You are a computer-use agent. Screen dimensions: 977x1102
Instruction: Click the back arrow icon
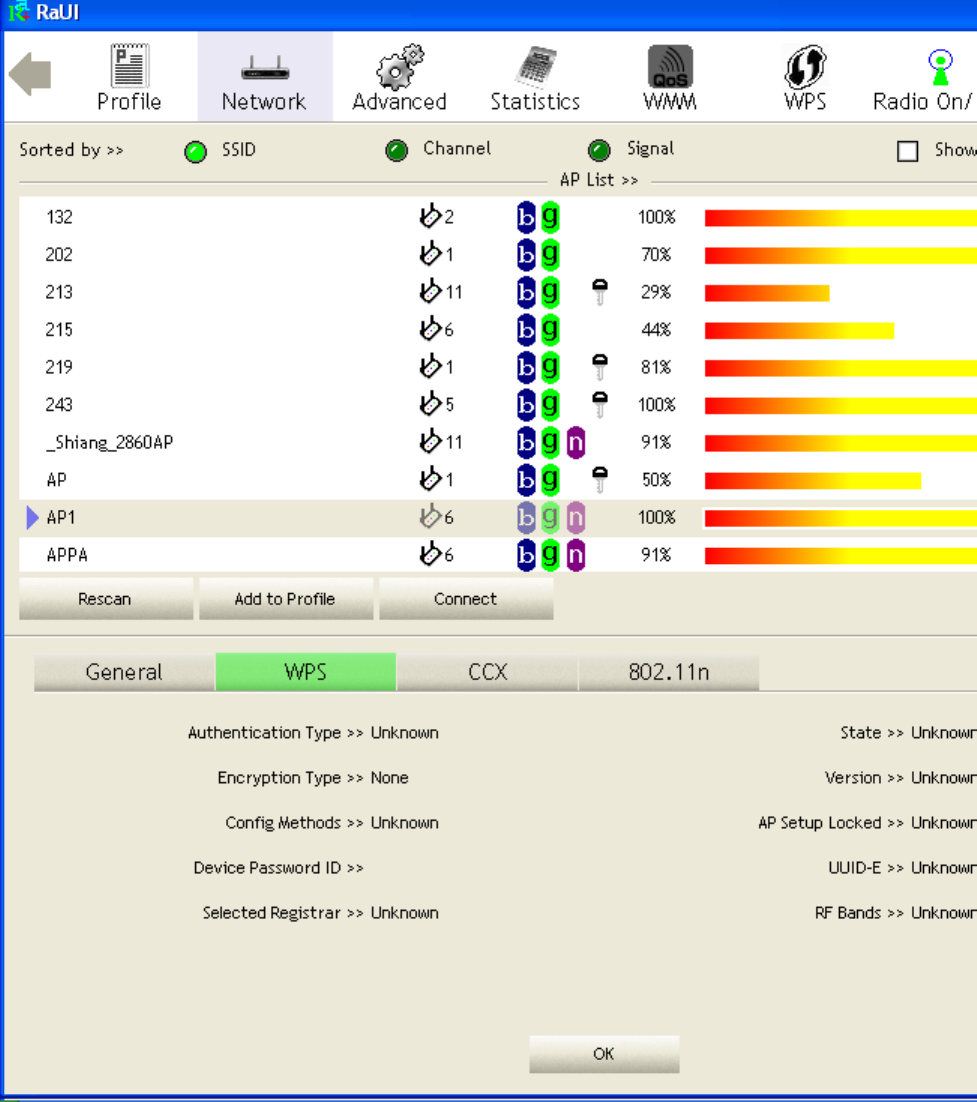[x=30, y=74]
